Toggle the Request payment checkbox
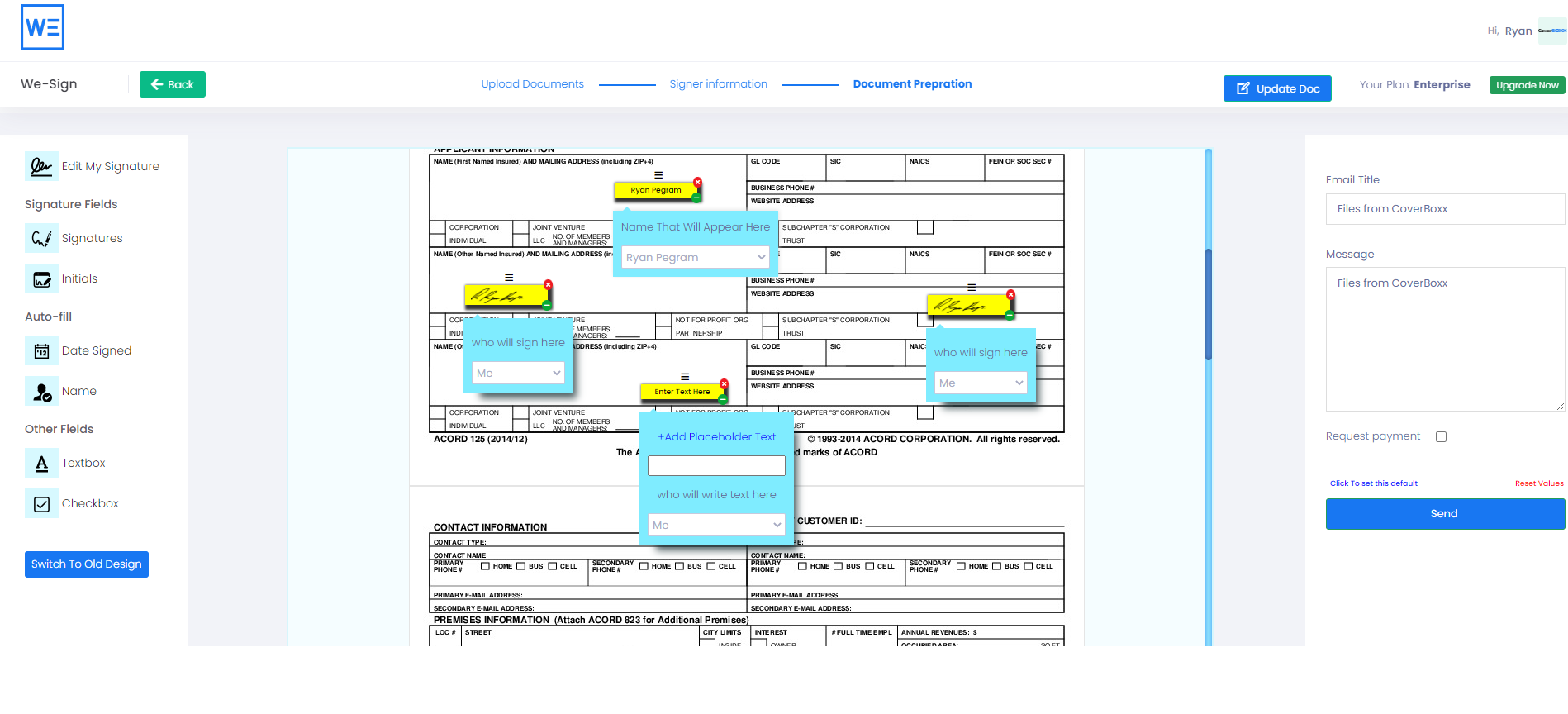This screenshot has width=1568, height=714. [x=1442, y=437]
